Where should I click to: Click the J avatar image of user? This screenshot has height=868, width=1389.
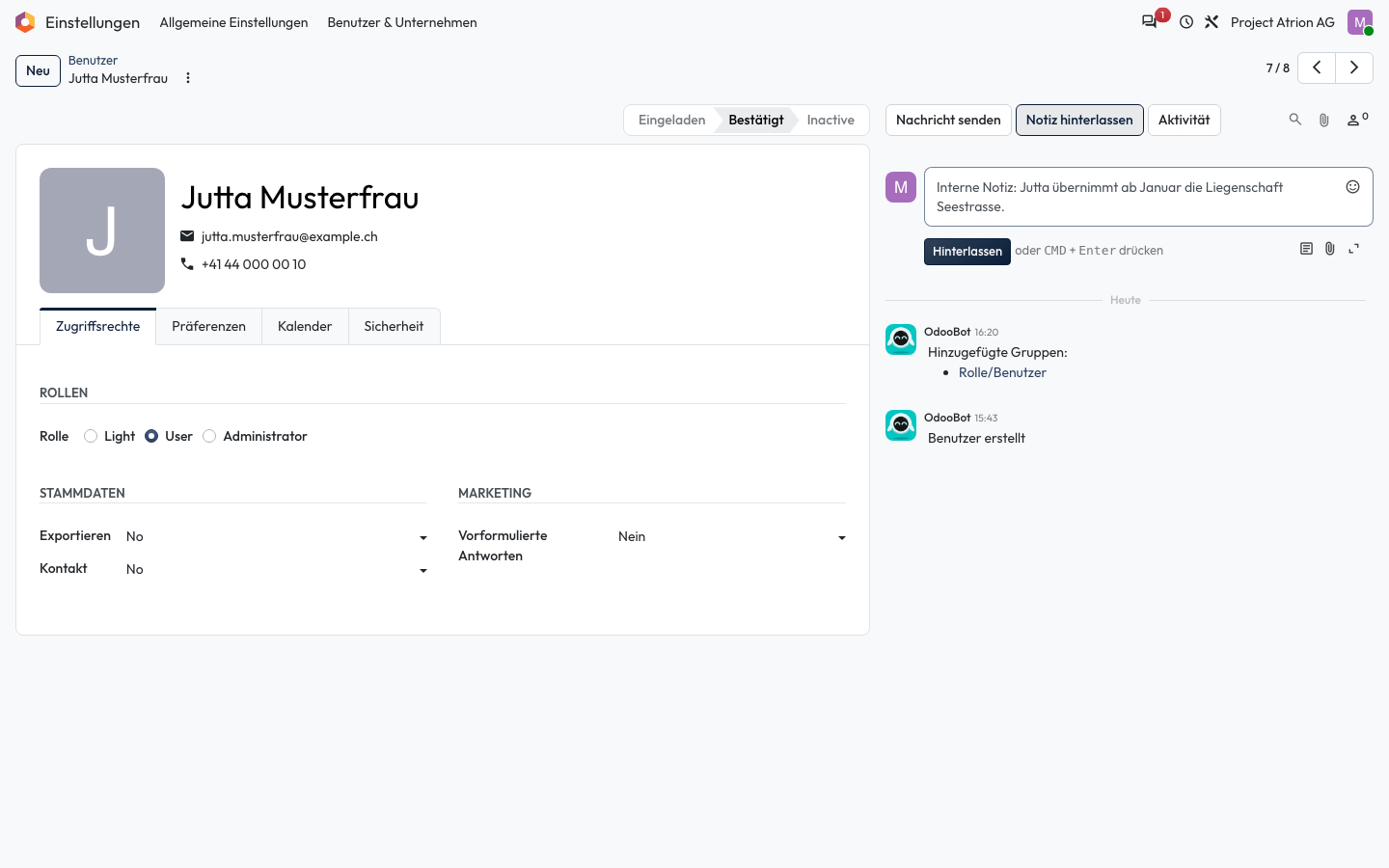(102, 231)
